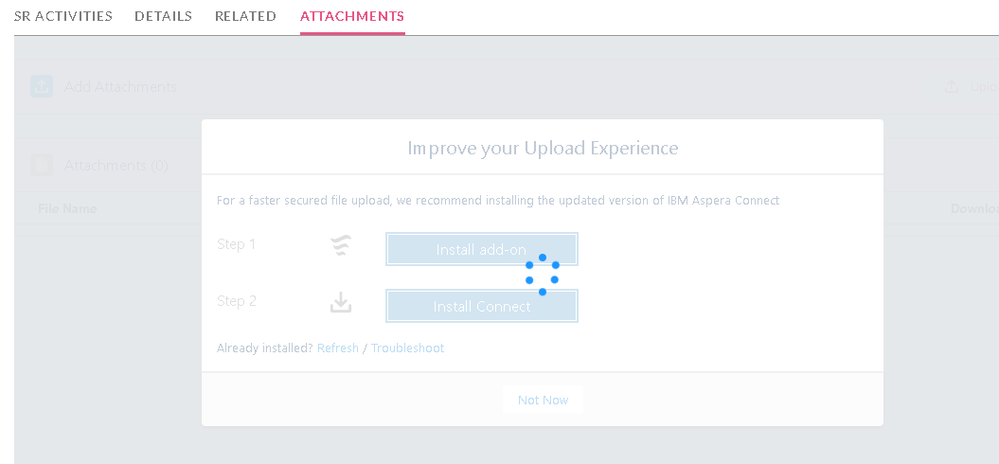The image size is (999, 464).
Task: Open the Details tab
Action: pos(163,16)
